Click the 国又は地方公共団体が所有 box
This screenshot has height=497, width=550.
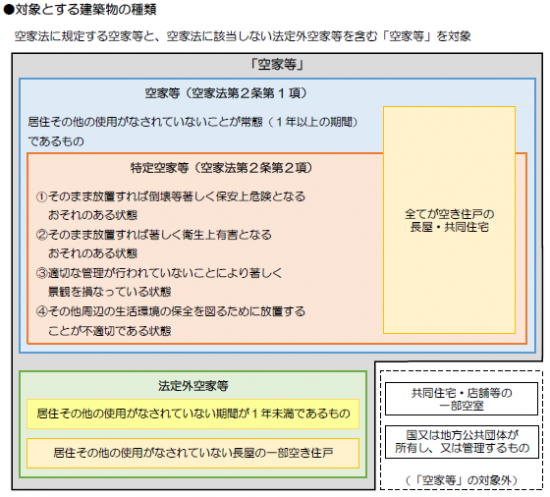(462, 442)
